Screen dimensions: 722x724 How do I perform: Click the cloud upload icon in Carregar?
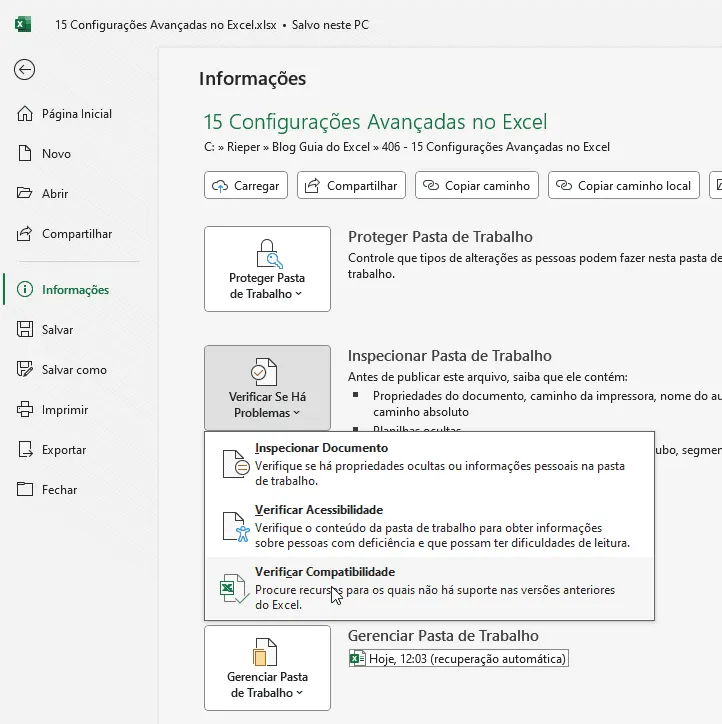(x=220, y=186)
